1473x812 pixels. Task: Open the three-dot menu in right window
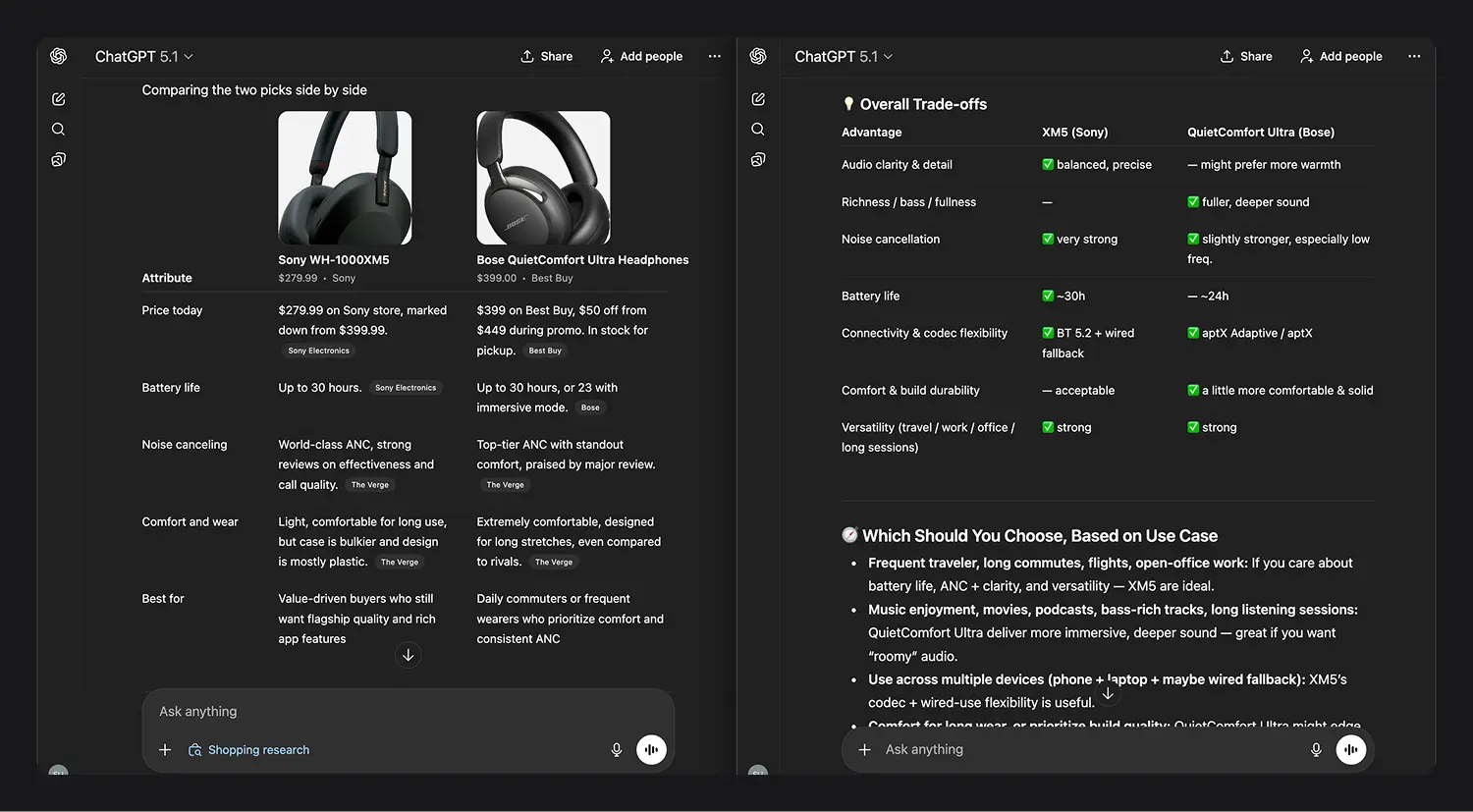point(1414,56)
